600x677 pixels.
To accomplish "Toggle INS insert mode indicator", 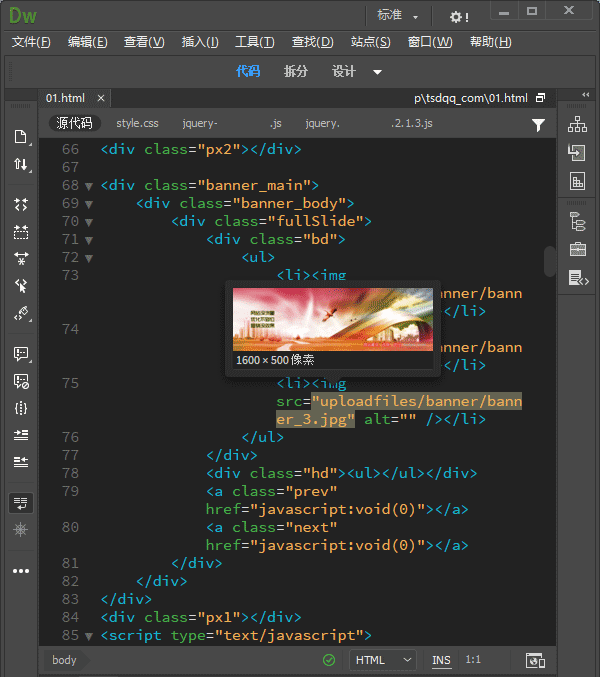I will click(441, 660).
